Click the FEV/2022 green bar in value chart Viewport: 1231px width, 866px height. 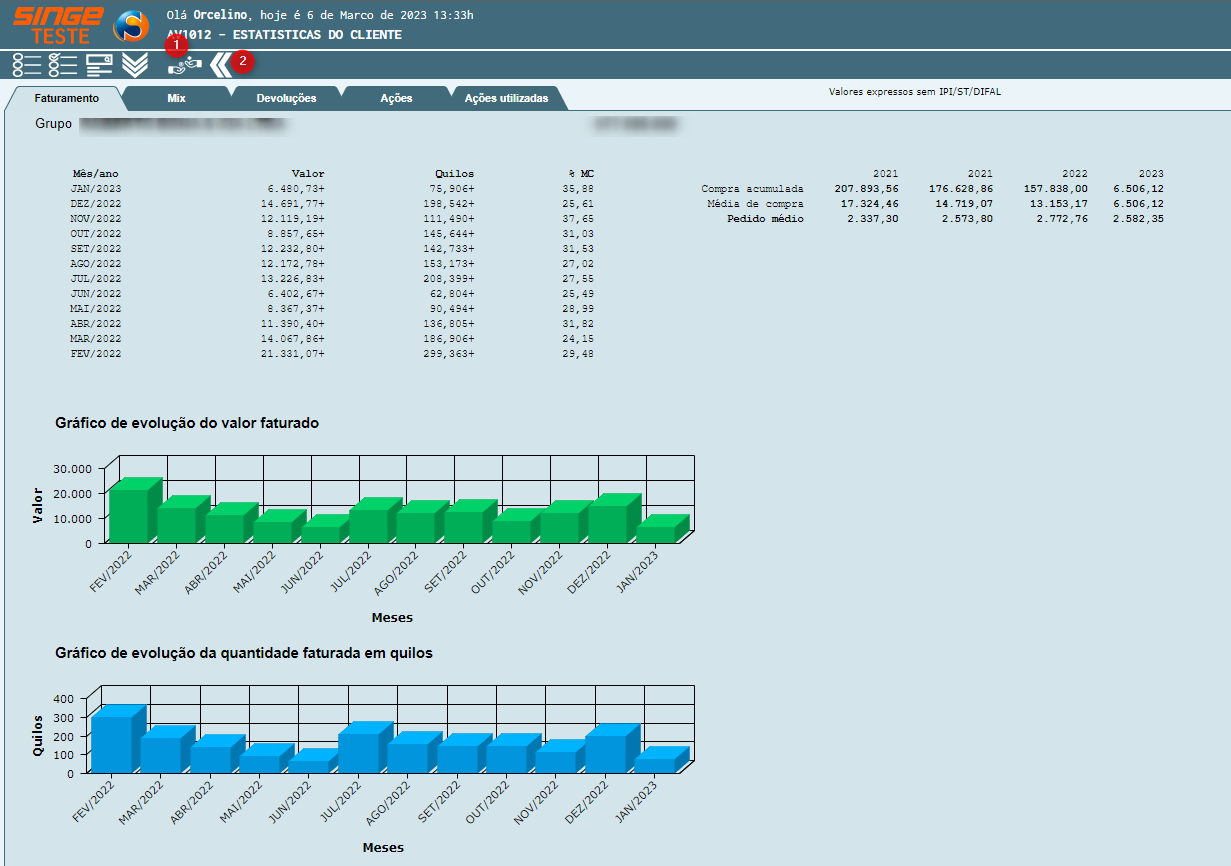[x=128, y=515]
